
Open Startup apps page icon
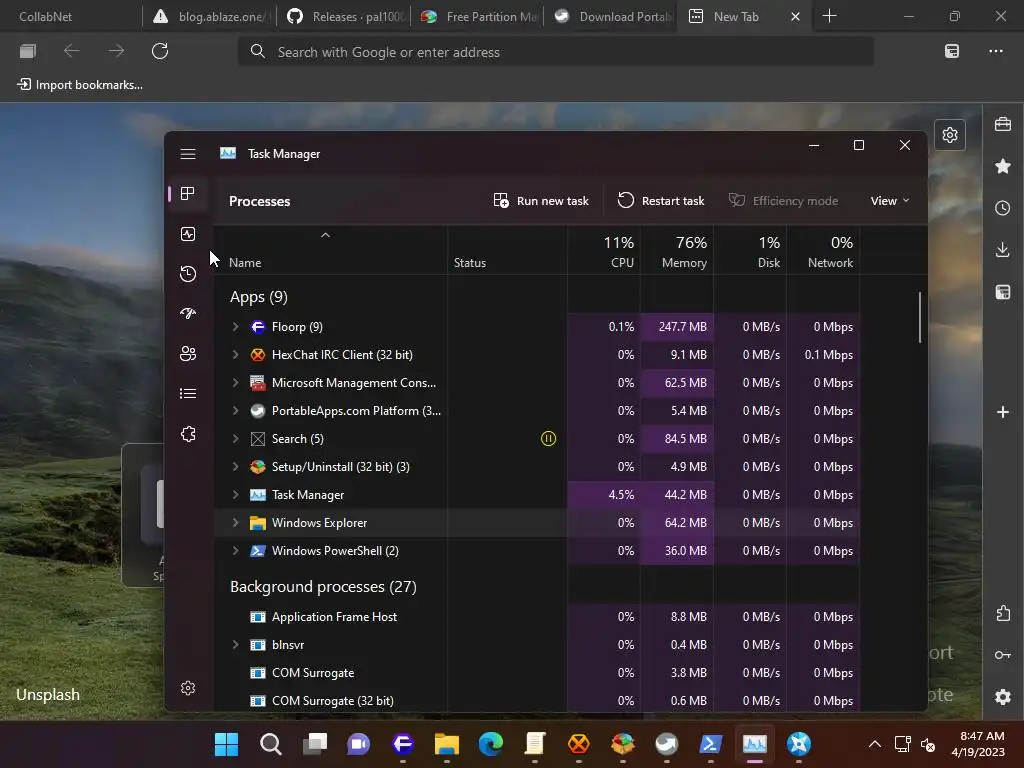click(x=188, y=313)
